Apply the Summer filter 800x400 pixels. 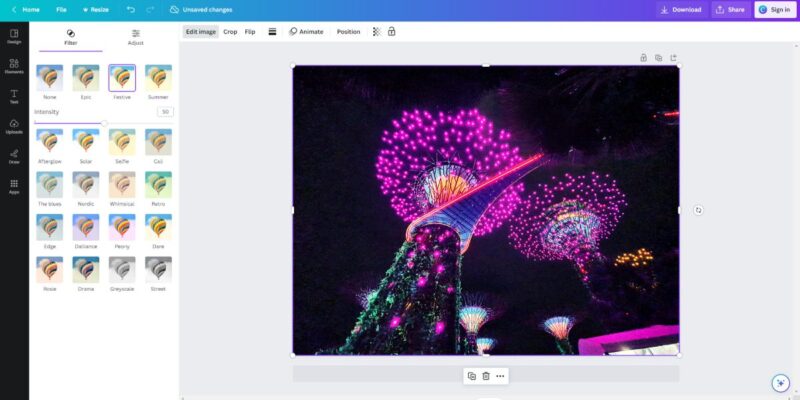158,78
